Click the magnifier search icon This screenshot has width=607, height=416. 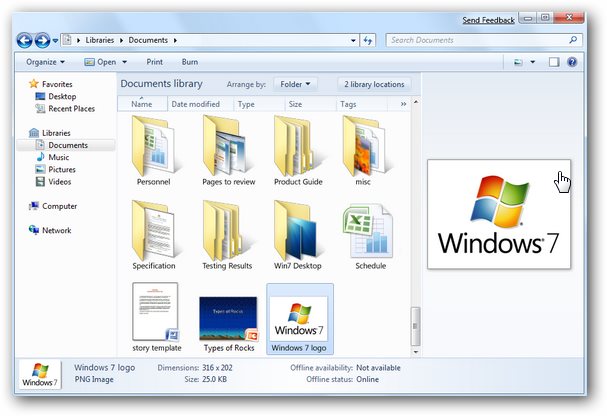click(573, 40)
